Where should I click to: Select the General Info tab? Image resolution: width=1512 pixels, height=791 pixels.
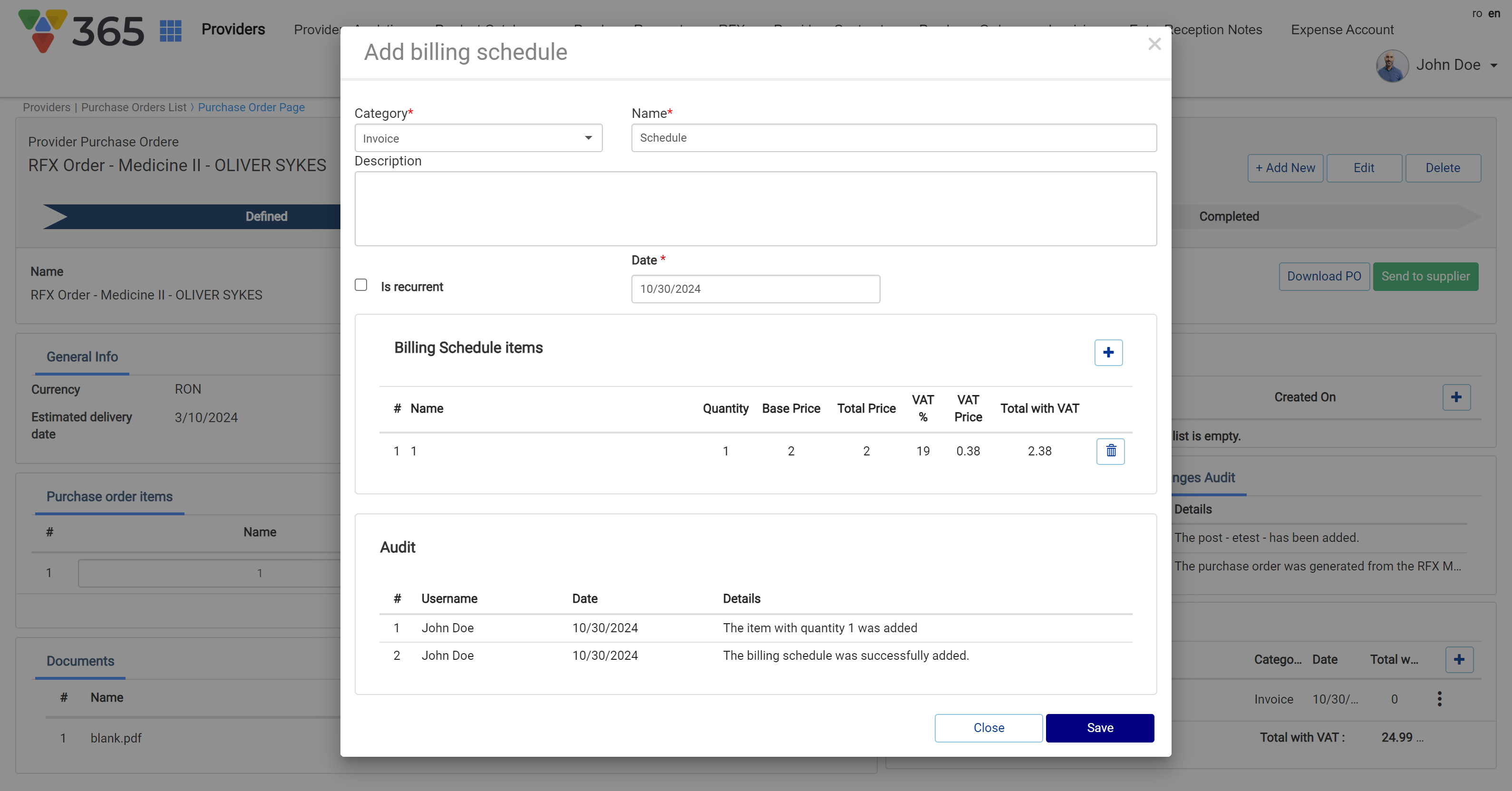(x=82, y=357)
